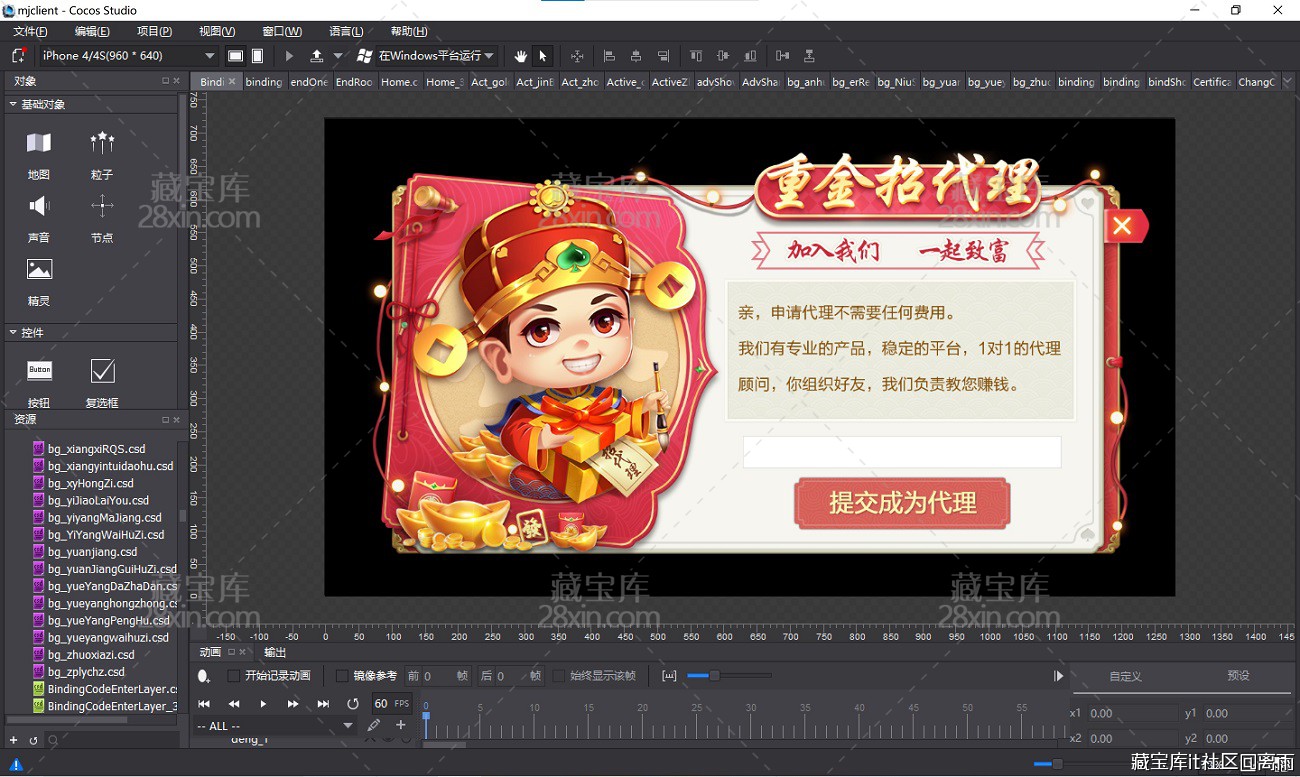
Task: Select the 精灵 sprite object icon
Action: (39, 270)
